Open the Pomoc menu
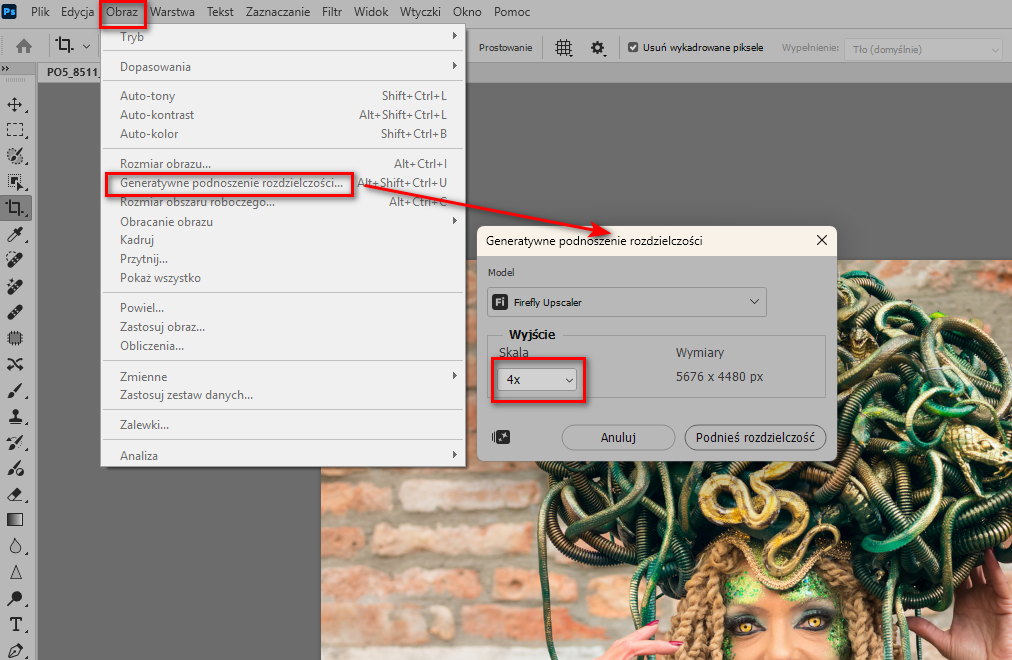This screenshot has width=1012, height=660. pos(512,12)
